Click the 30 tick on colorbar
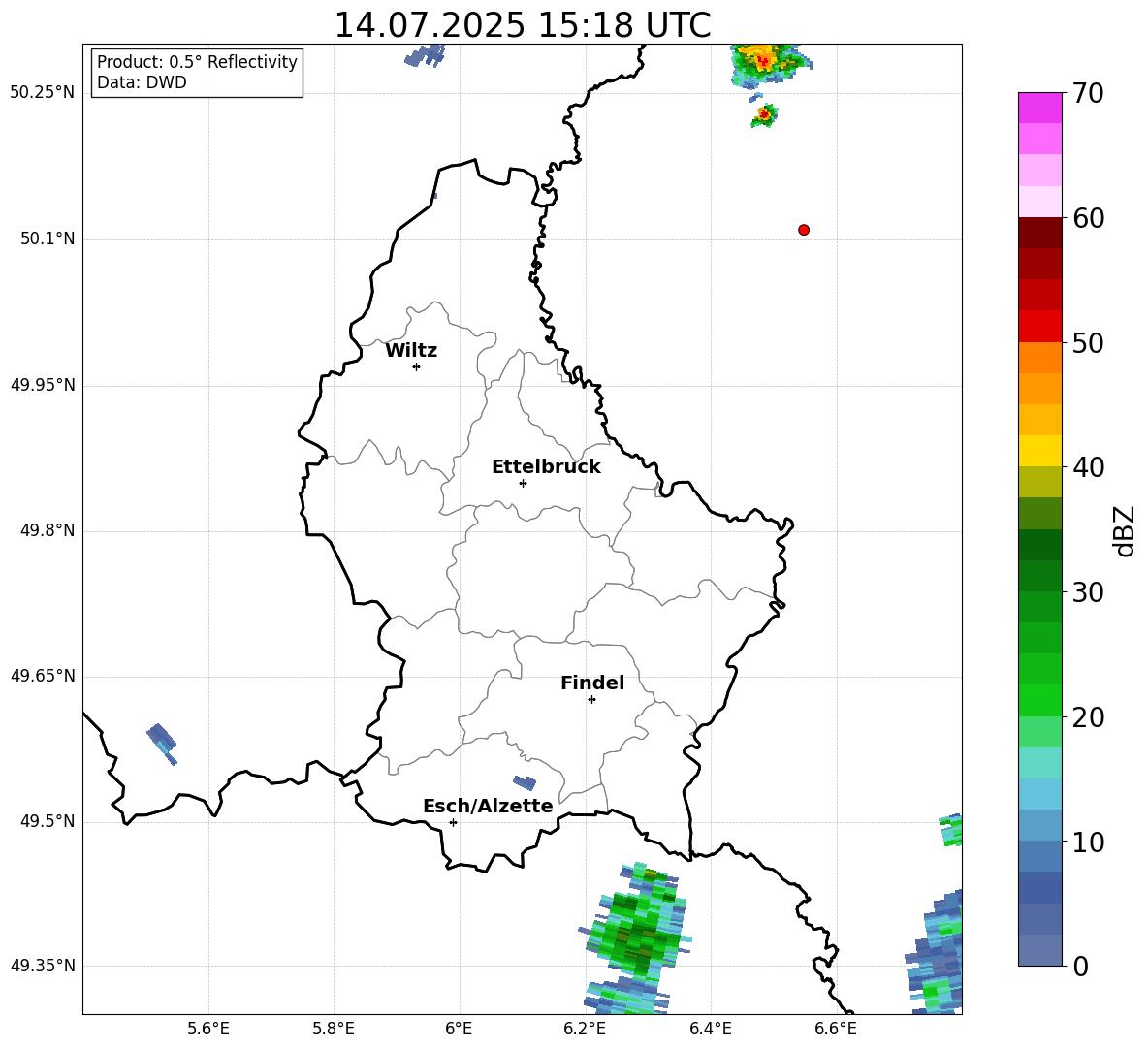 tap(1088, 592)
